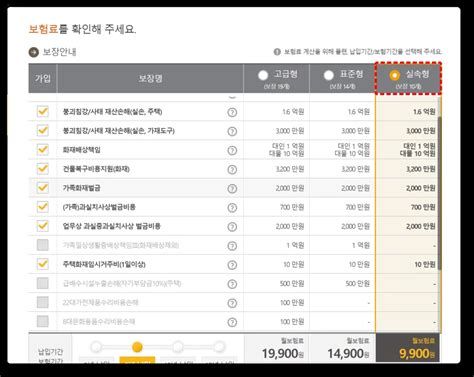This screenshot has height=377, width=474.
Task: Click greyed checkbox for 6대문화용품수리비용손해
Action: click(x=43, y=321)
